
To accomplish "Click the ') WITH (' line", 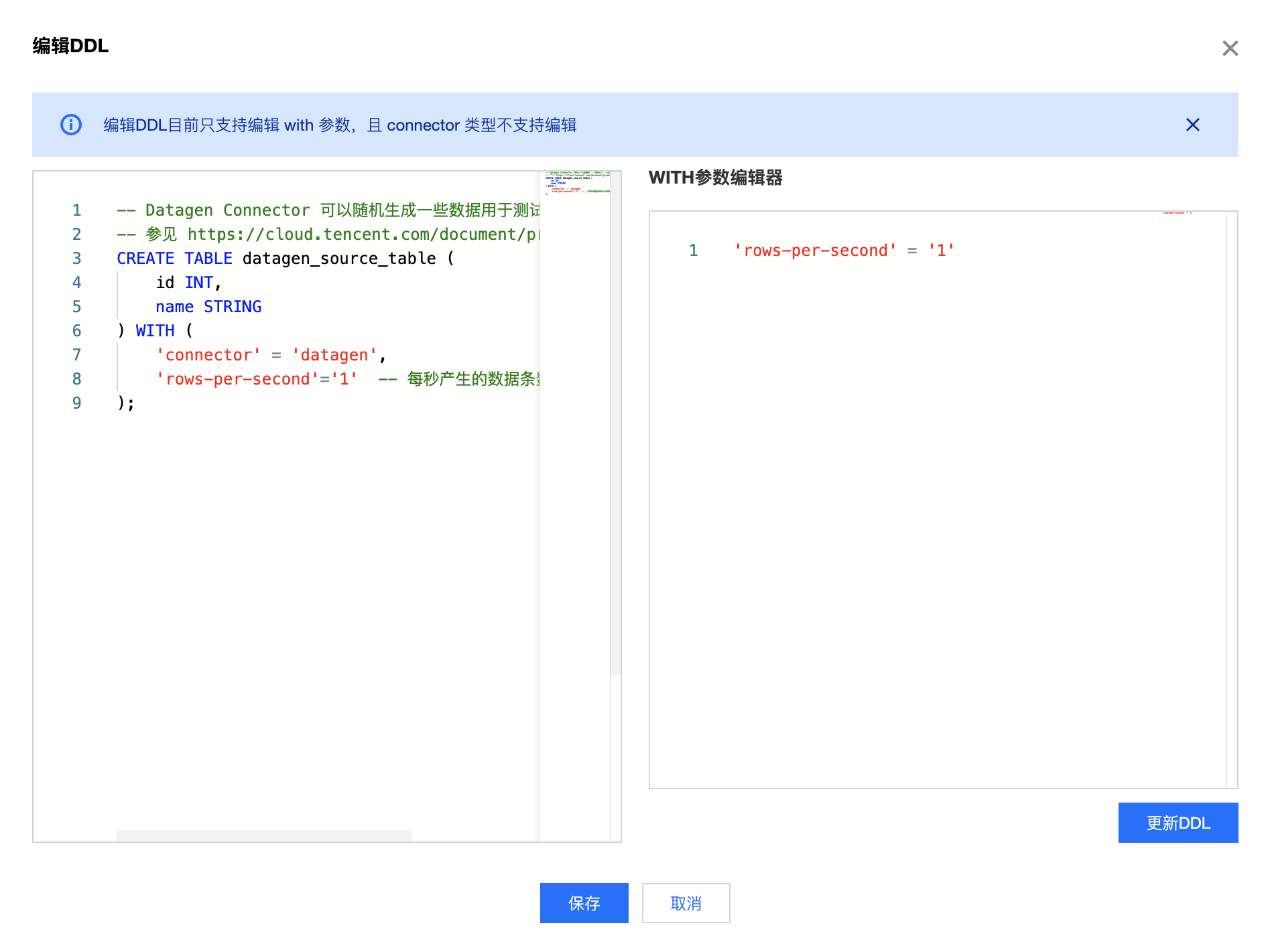I will (x=155, y=331).
